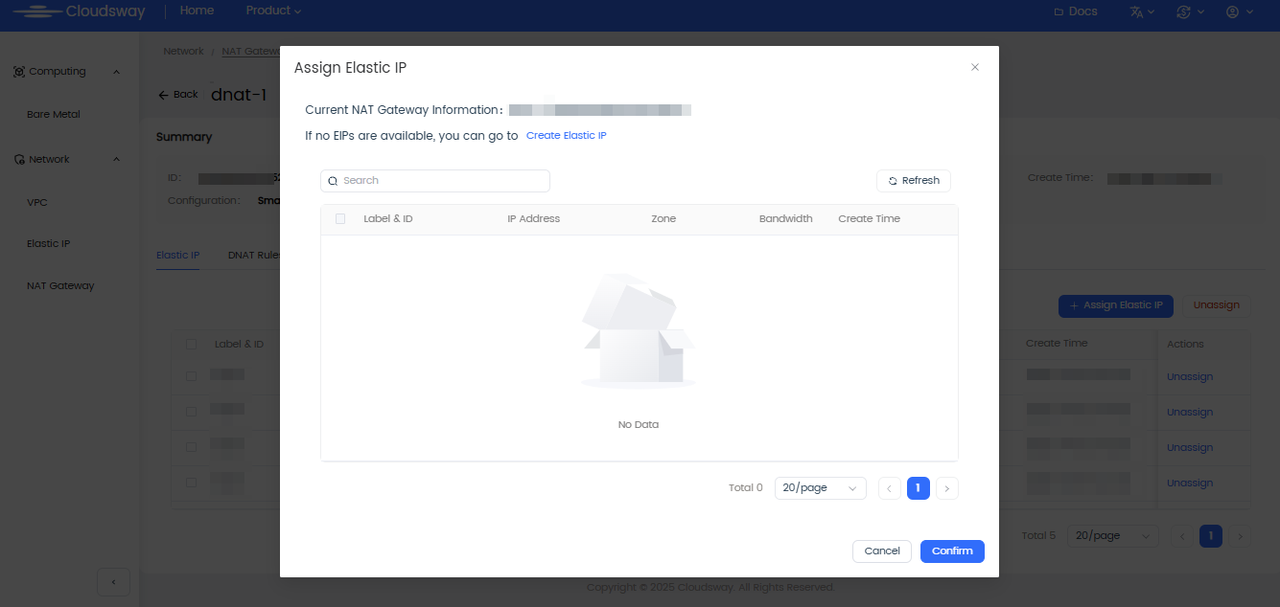Click the Network section icon in sidebar

pos(17,159)
